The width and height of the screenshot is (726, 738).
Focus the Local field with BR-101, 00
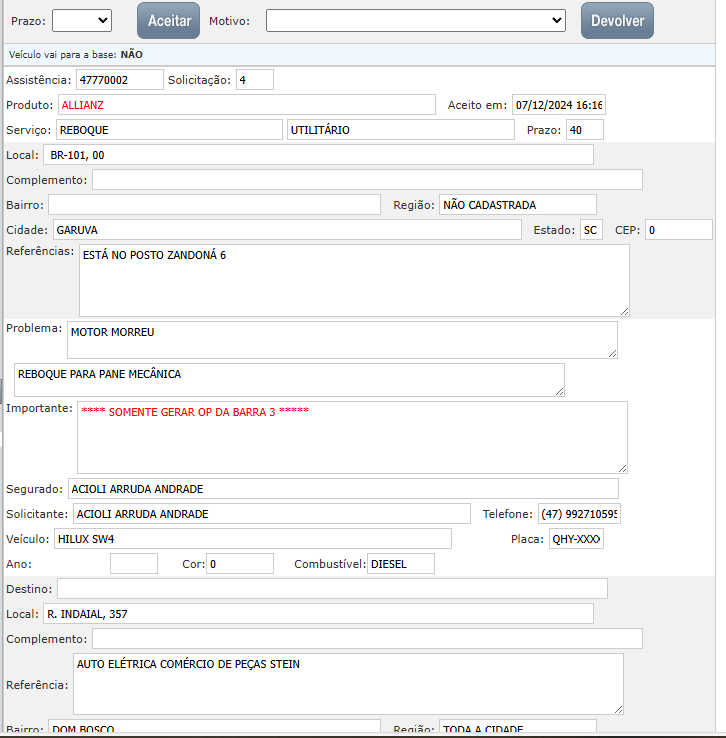[x=318, y=154]
